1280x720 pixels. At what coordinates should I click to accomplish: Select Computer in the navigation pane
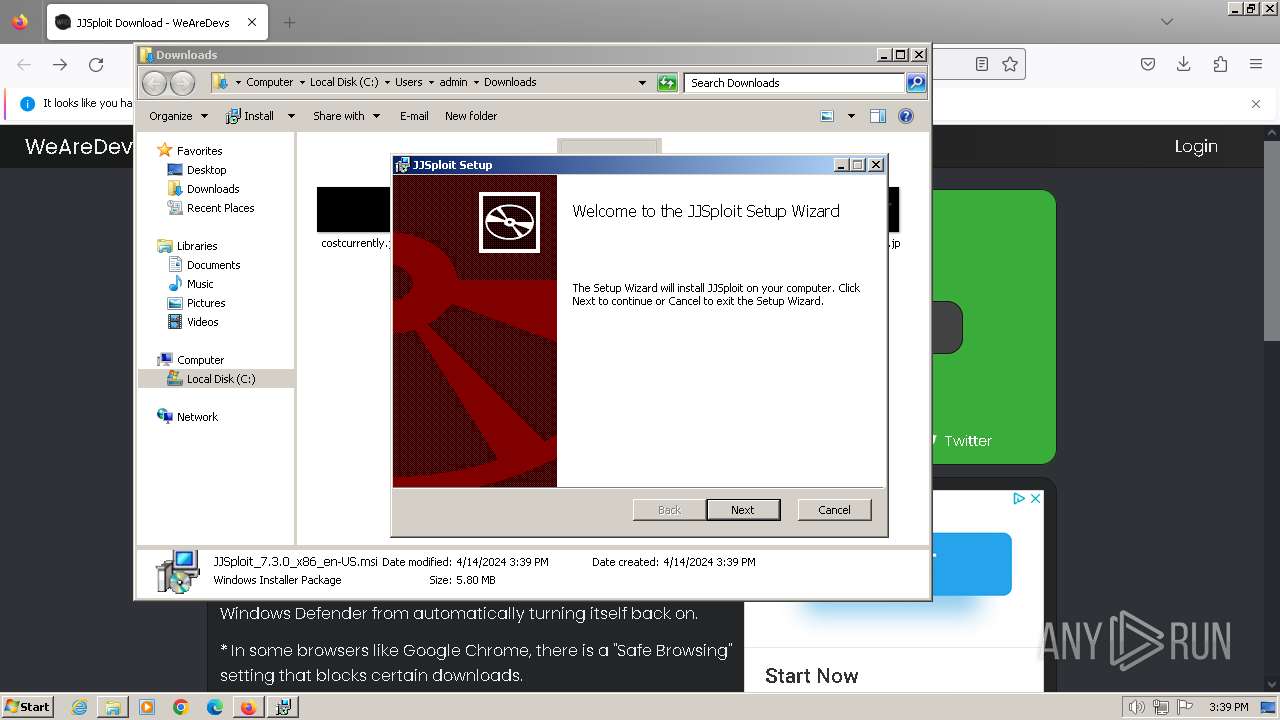(200, 360)
